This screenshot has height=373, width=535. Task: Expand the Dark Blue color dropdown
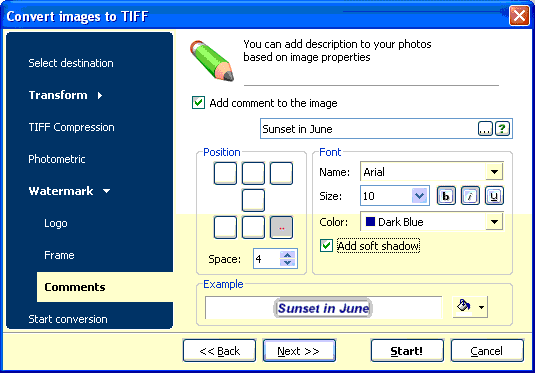click(x=494, y=222)
